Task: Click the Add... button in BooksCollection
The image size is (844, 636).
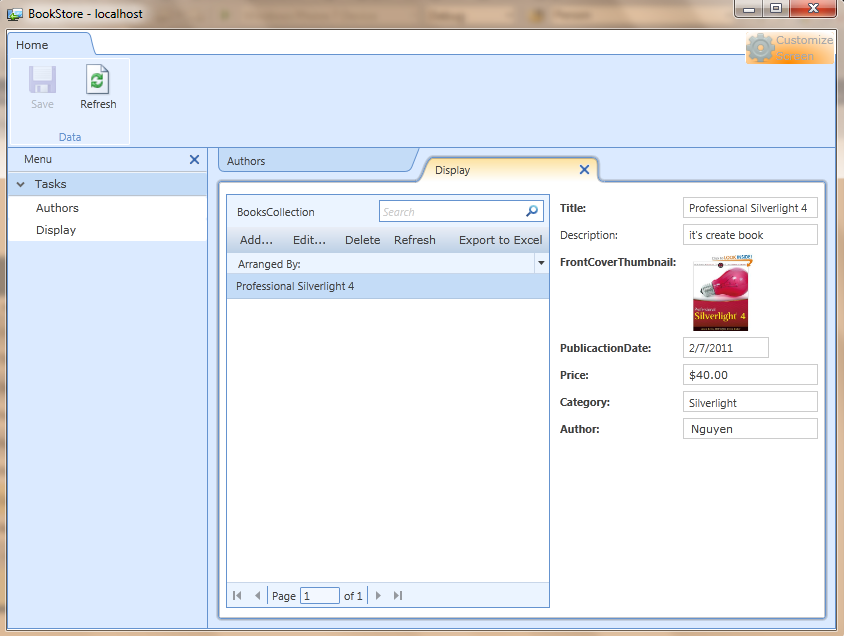Action: click(256, 240)
